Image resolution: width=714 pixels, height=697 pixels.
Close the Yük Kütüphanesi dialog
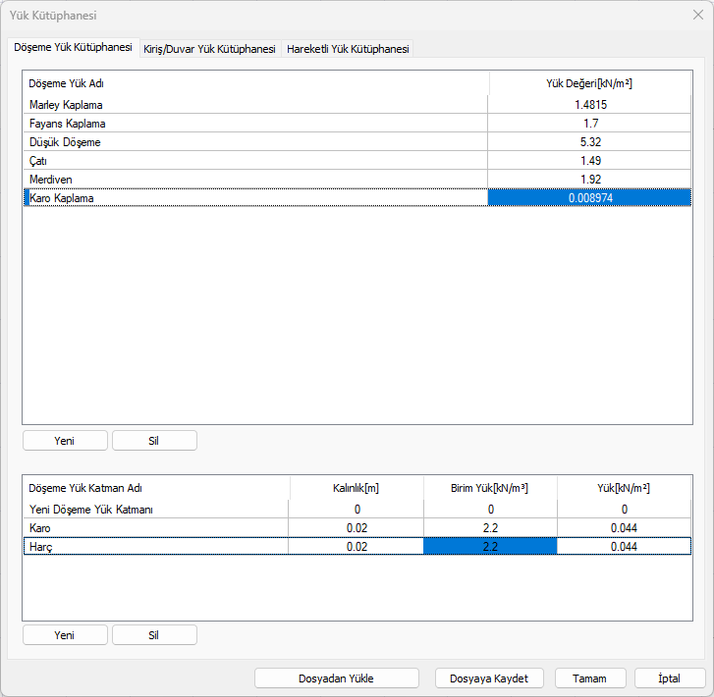(697, 15)
